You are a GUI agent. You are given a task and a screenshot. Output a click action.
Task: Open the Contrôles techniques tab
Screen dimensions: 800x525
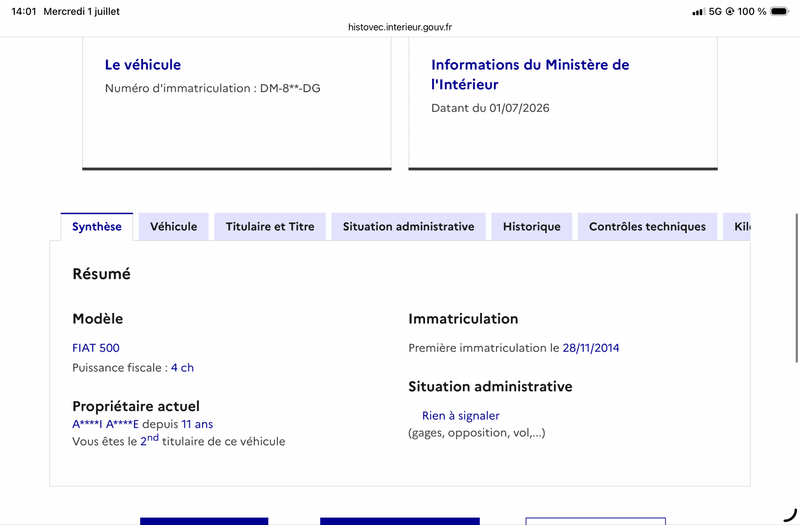(x=647, y=227)
